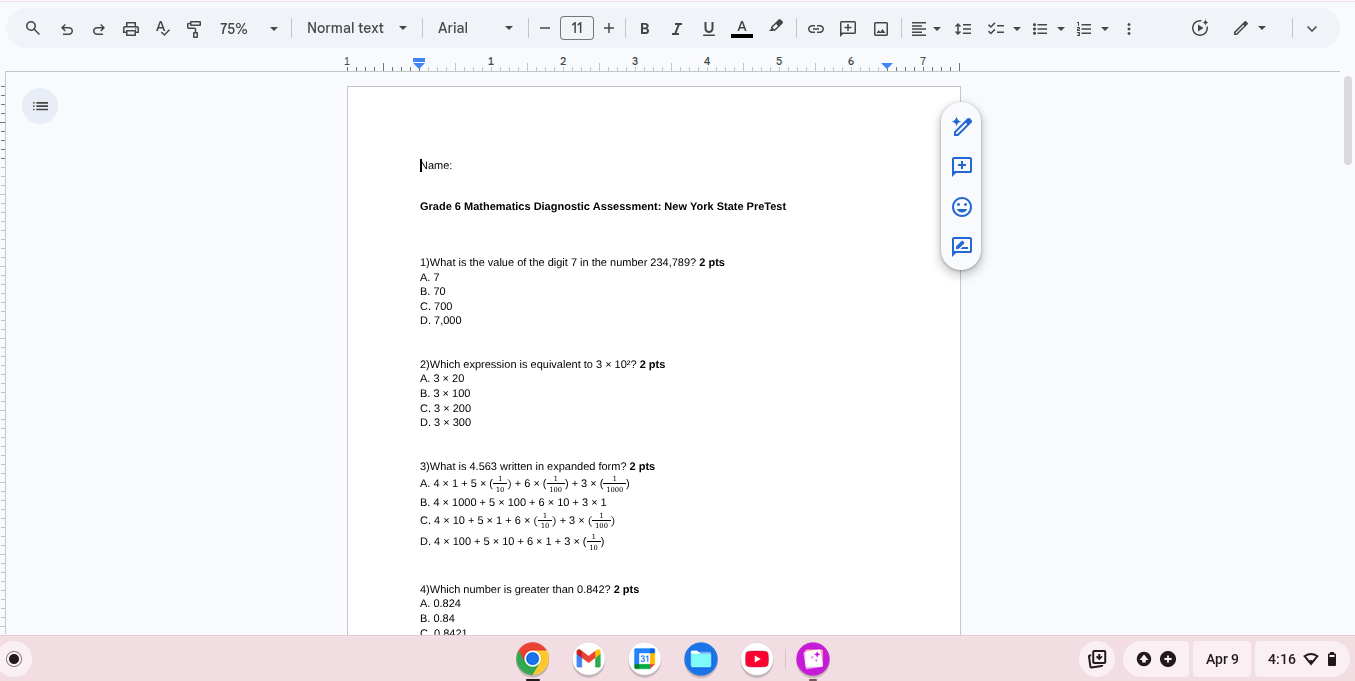Open the Arial font dropdown
Viewport: 1355px width, 681px height.
click(475, 28)
